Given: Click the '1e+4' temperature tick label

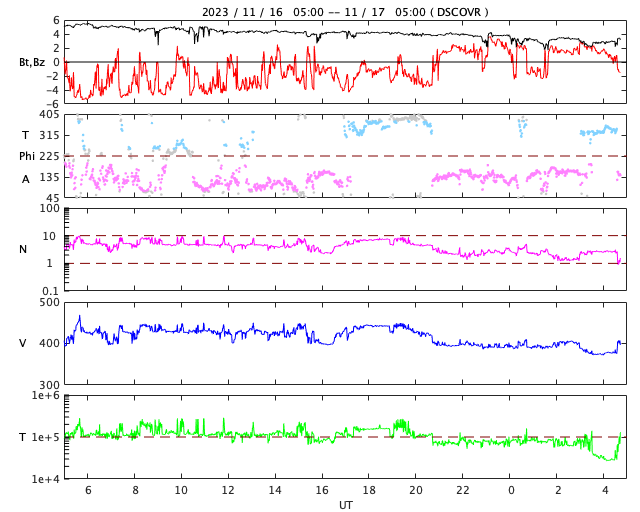Looking at the screenshot, I should click(x=45, y=479).
